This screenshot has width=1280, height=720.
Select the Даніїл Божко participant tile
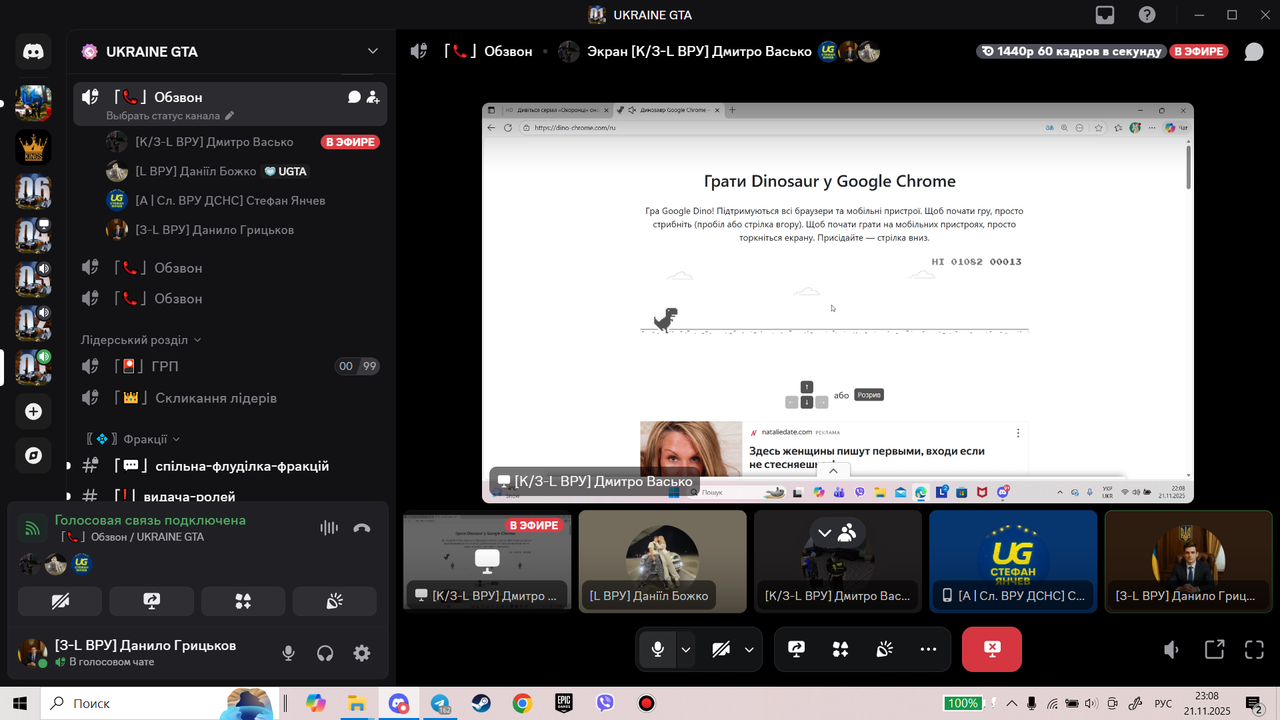point(663,561)
